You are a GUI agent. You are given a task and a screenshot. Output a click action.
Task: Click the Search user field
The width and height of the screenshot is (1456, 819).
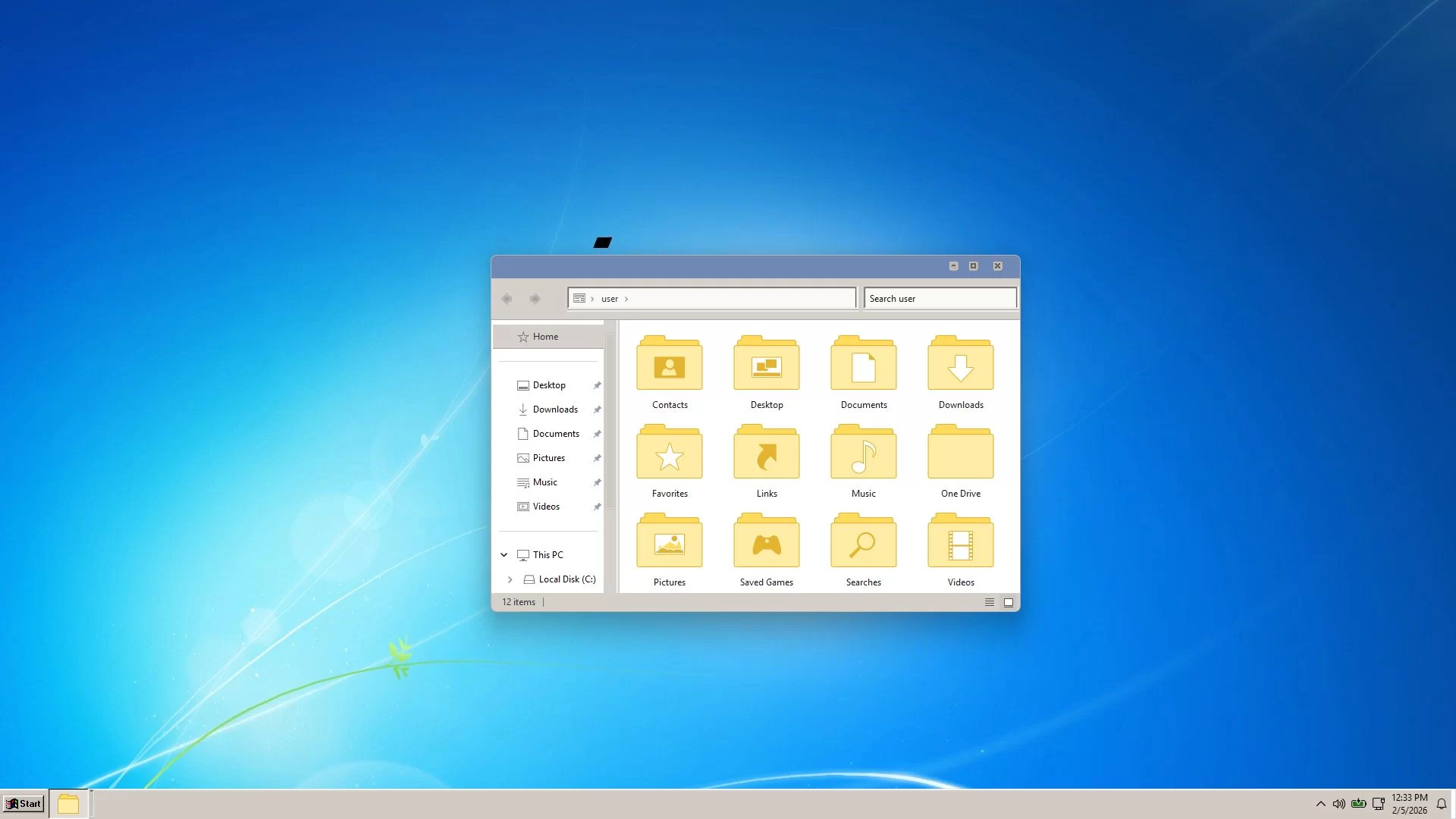(x=939, y=299)
